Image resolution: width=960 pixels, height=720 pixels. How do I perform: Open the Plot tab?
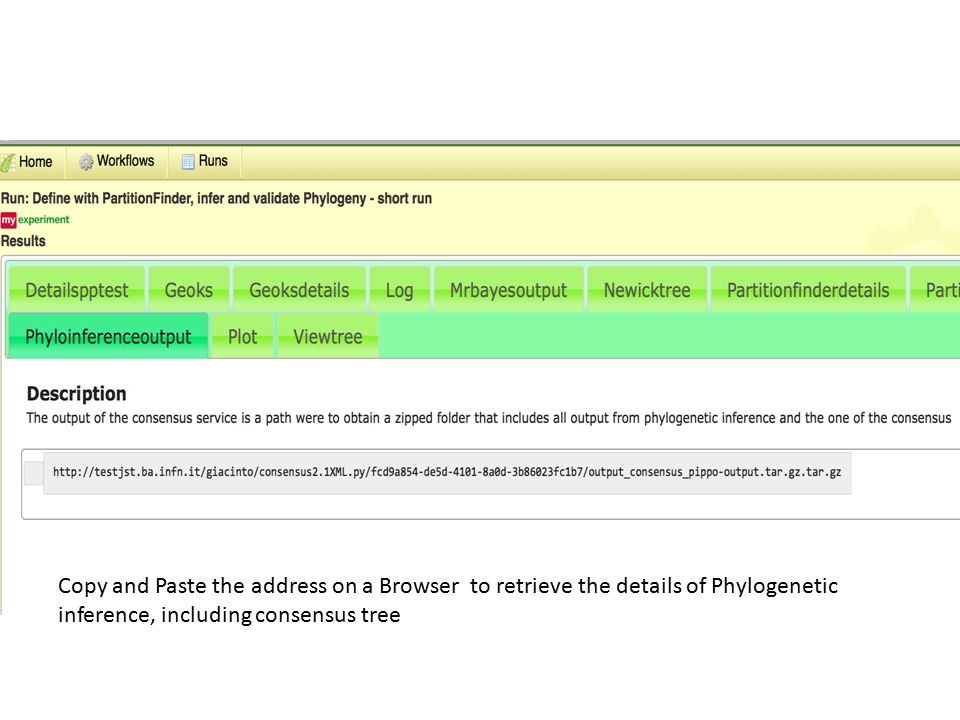(242, 336)
